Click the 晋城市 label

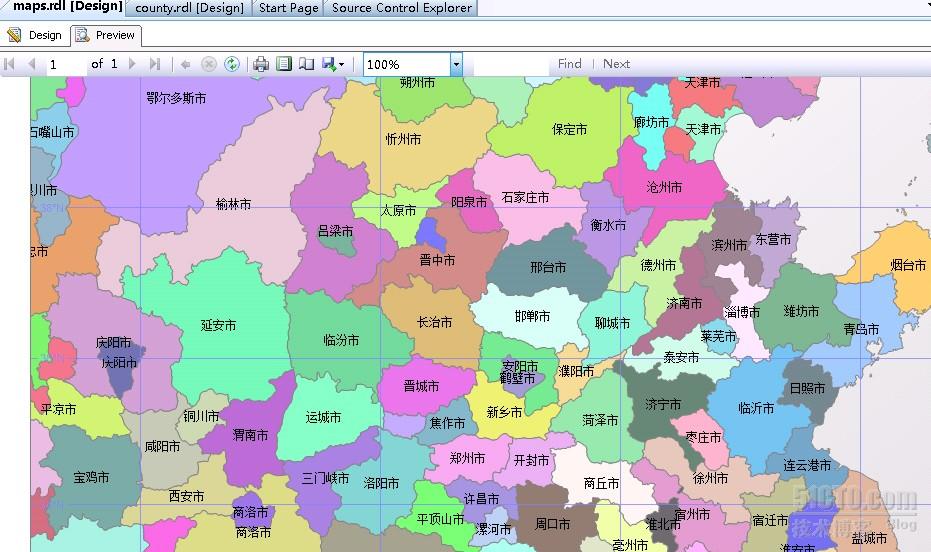[x=422, y=386]
